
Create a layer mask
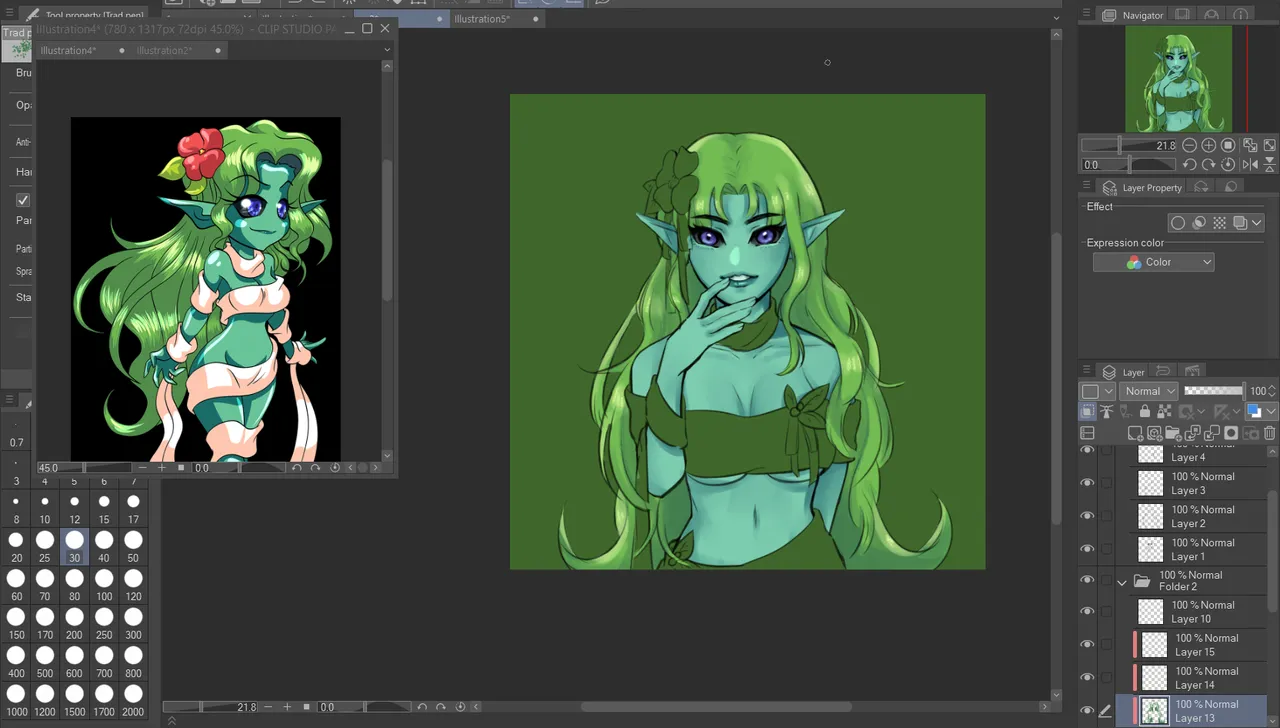1231,433
